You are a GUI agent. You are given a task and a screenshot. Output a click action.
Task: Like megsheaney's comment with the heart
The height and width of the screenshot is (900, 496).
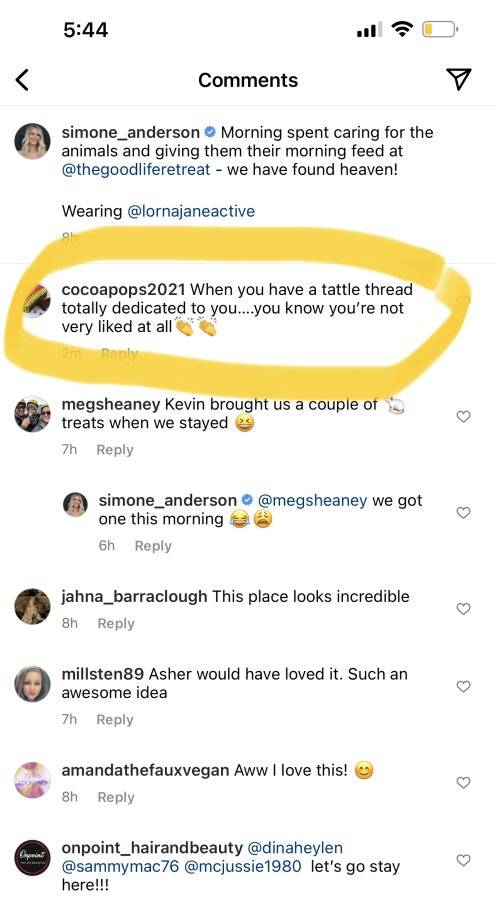[463, 417]
